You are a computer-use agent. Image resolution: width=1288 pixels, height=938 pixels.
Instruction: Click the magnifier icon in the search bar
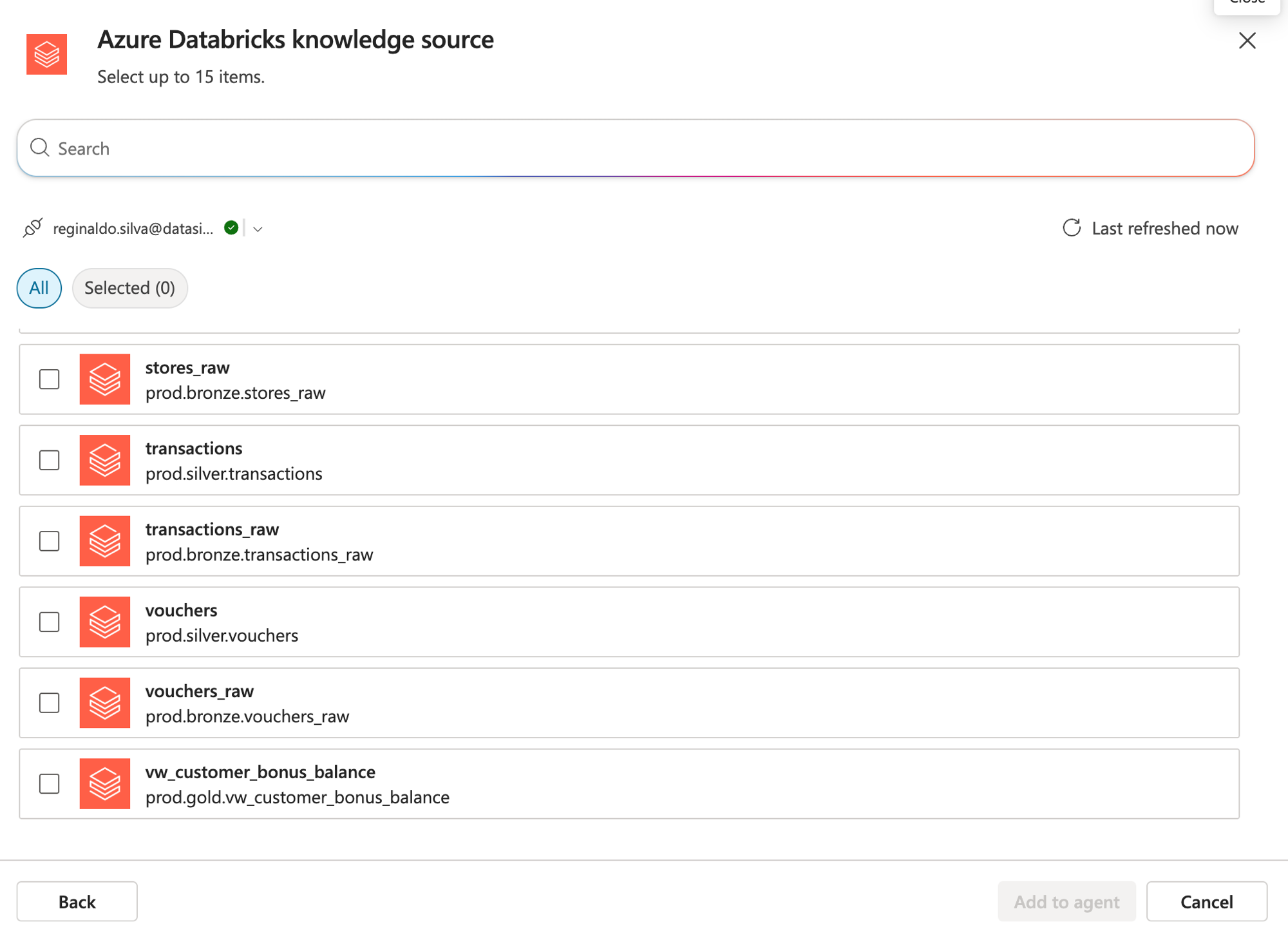[40, 148]
